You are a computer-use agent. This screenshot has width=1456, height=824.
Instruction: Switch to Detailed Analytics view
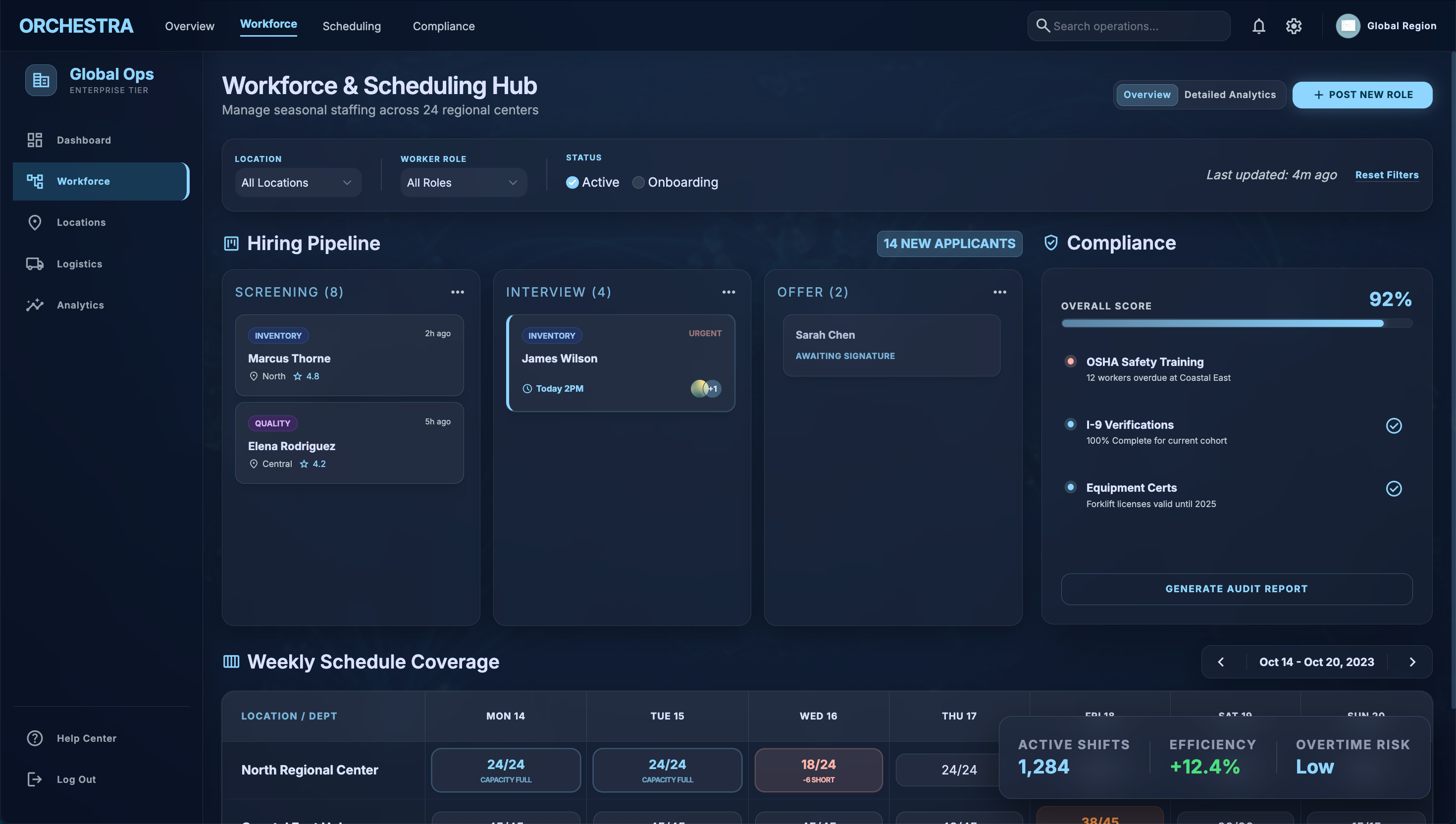[x=1230, y=95]
